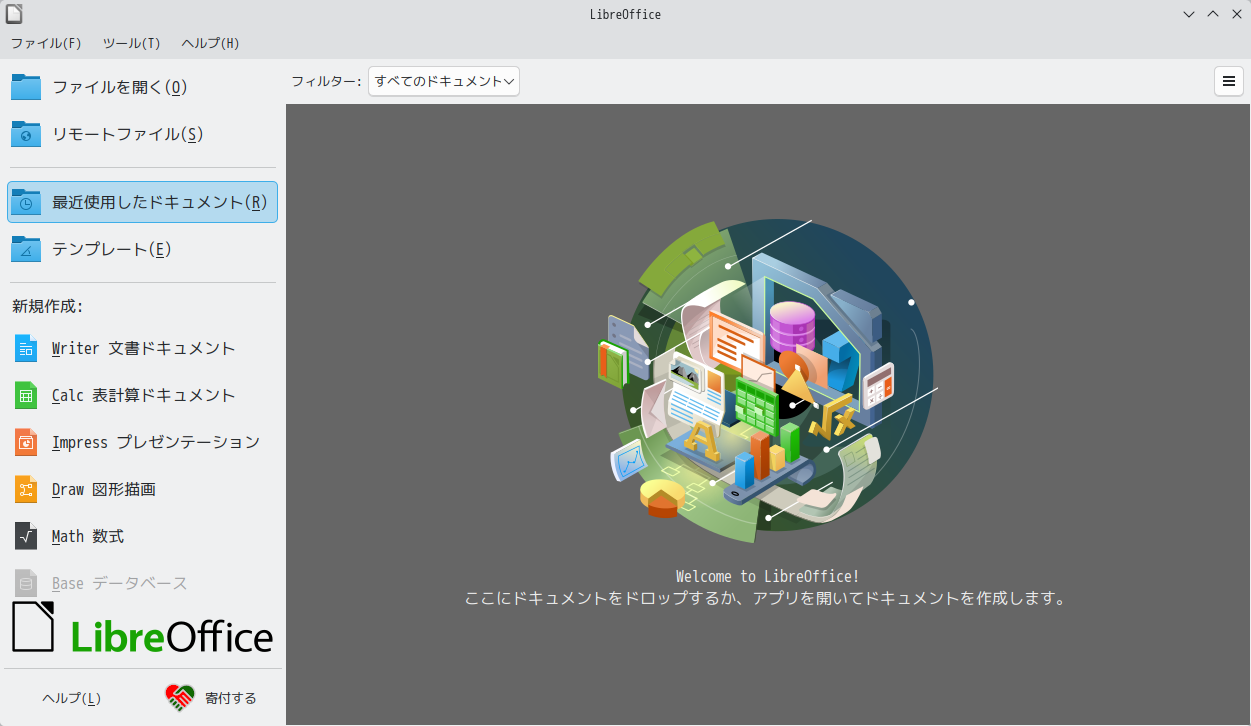Screen dimensions: 1251x726
Task: Minimize window with title bar down chevron
Action: tap(1189, 14)
